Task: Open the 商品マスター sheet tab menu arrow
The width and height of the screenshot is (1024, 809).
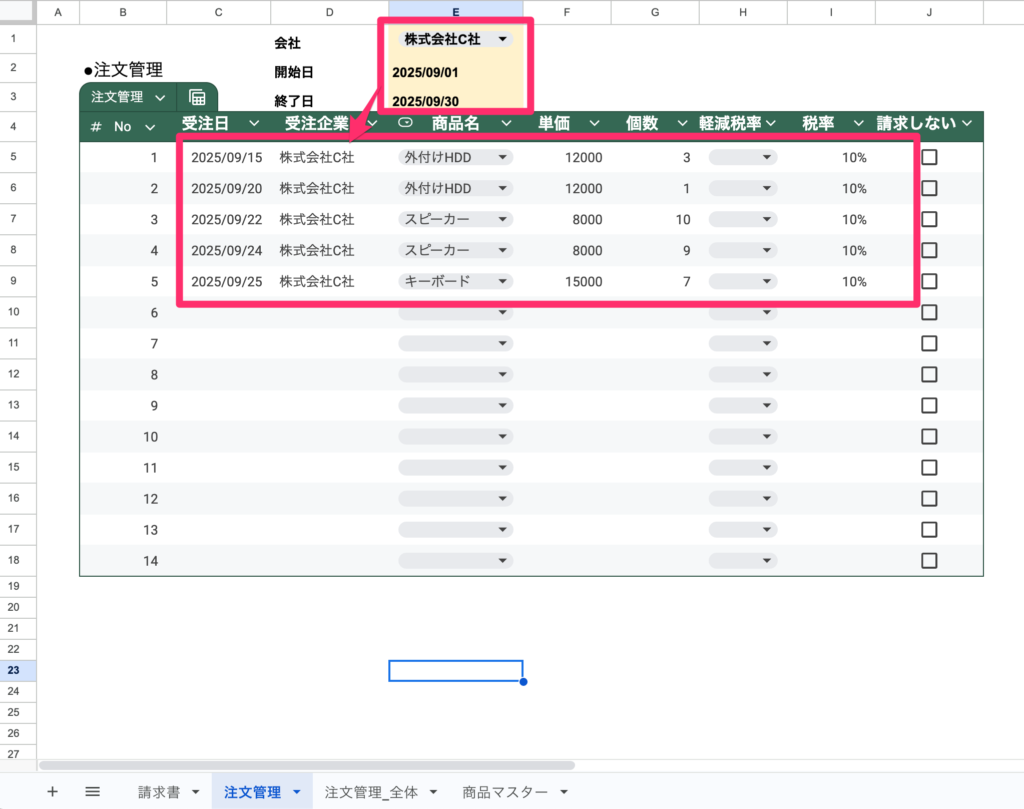Action: 564,792
